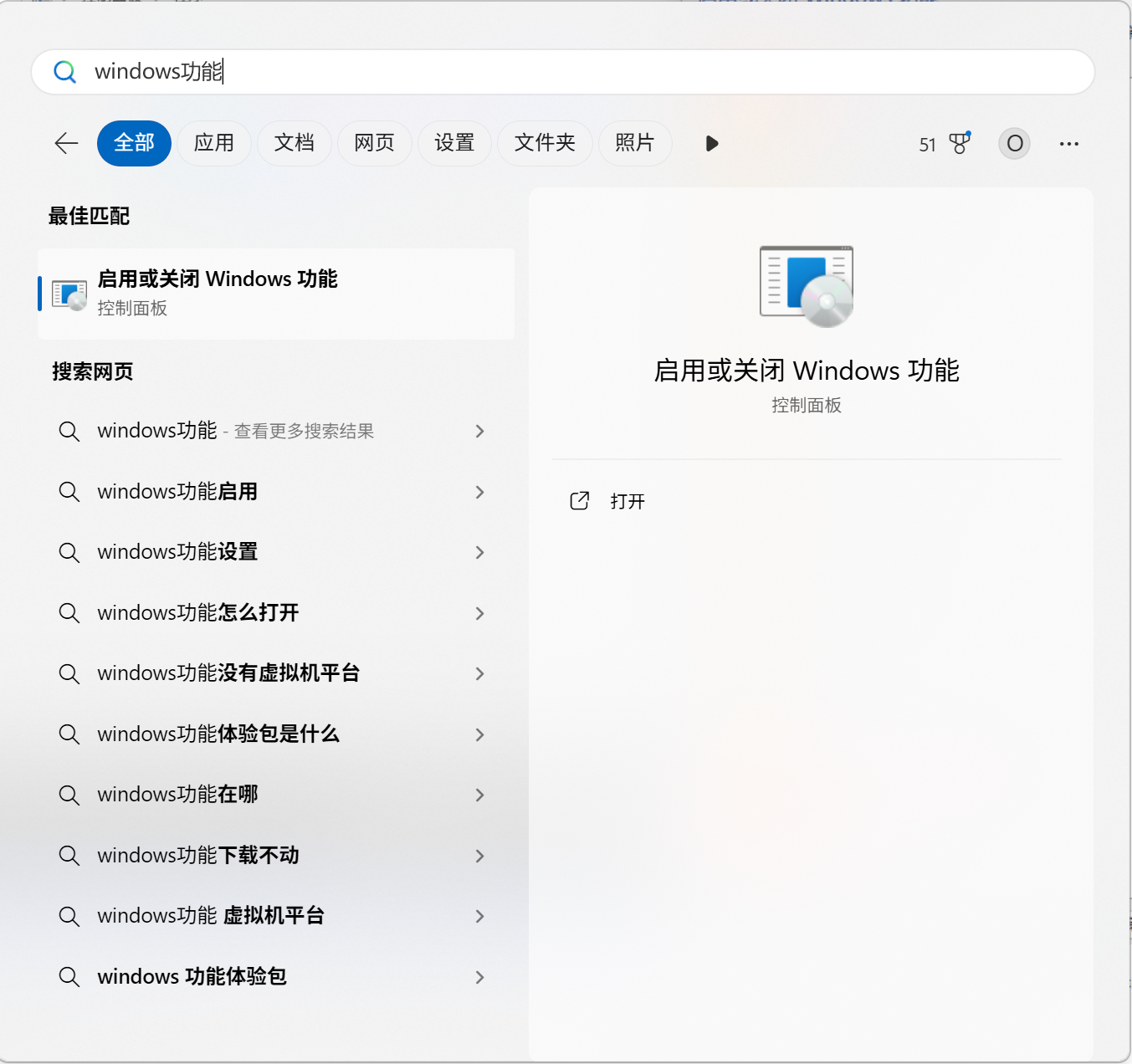
Task: Click search icon beside windows功能在哪
Action: pyautogui.click(x=69, y=795)
